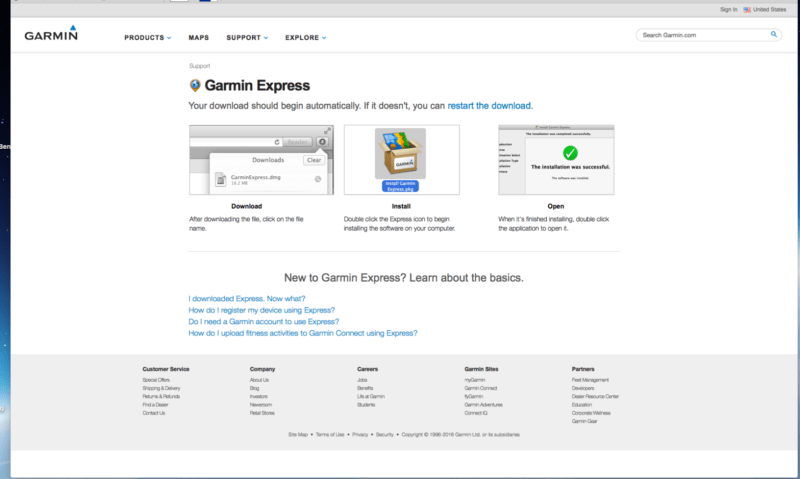This screenshot has width=800, height=479.
Task: Click Retail Stores footer link
Action: coord(262,413)
